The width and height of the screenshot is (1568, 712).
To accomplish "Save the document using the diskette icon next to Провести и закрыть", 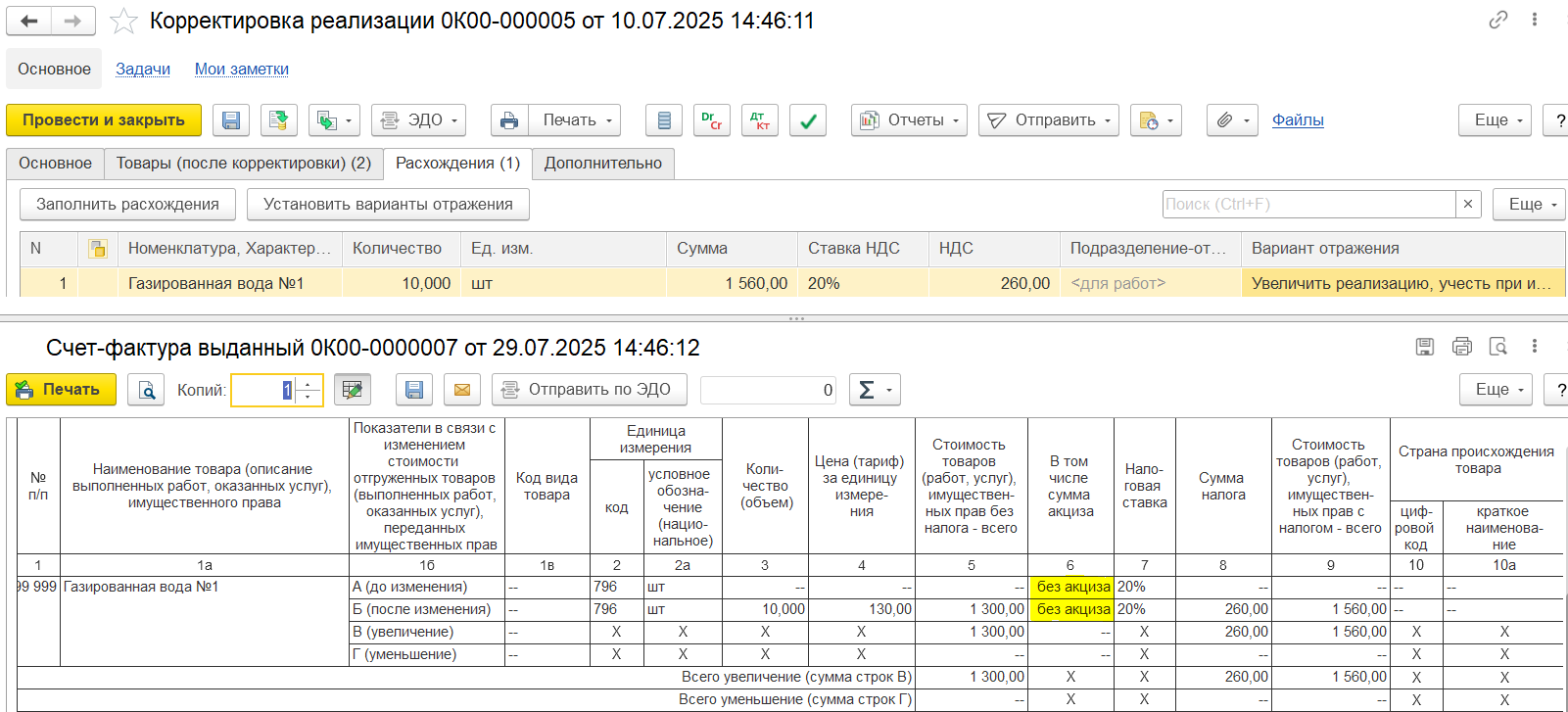I will pyautogui.click(x=231, y=120).
